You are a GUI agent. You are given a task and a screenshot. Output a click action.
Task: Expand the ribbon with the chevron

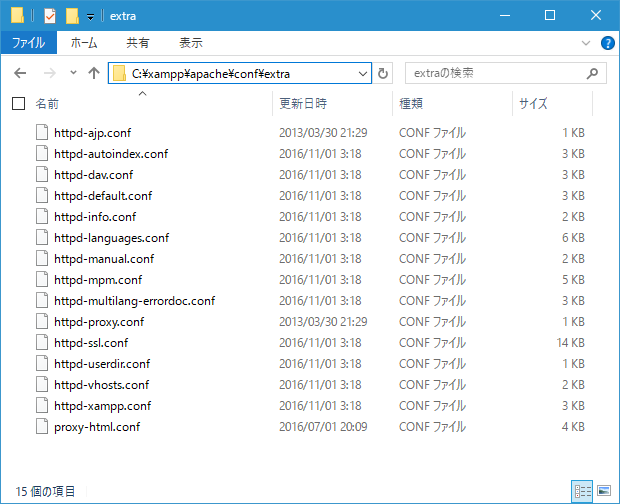tap(586, 43)
